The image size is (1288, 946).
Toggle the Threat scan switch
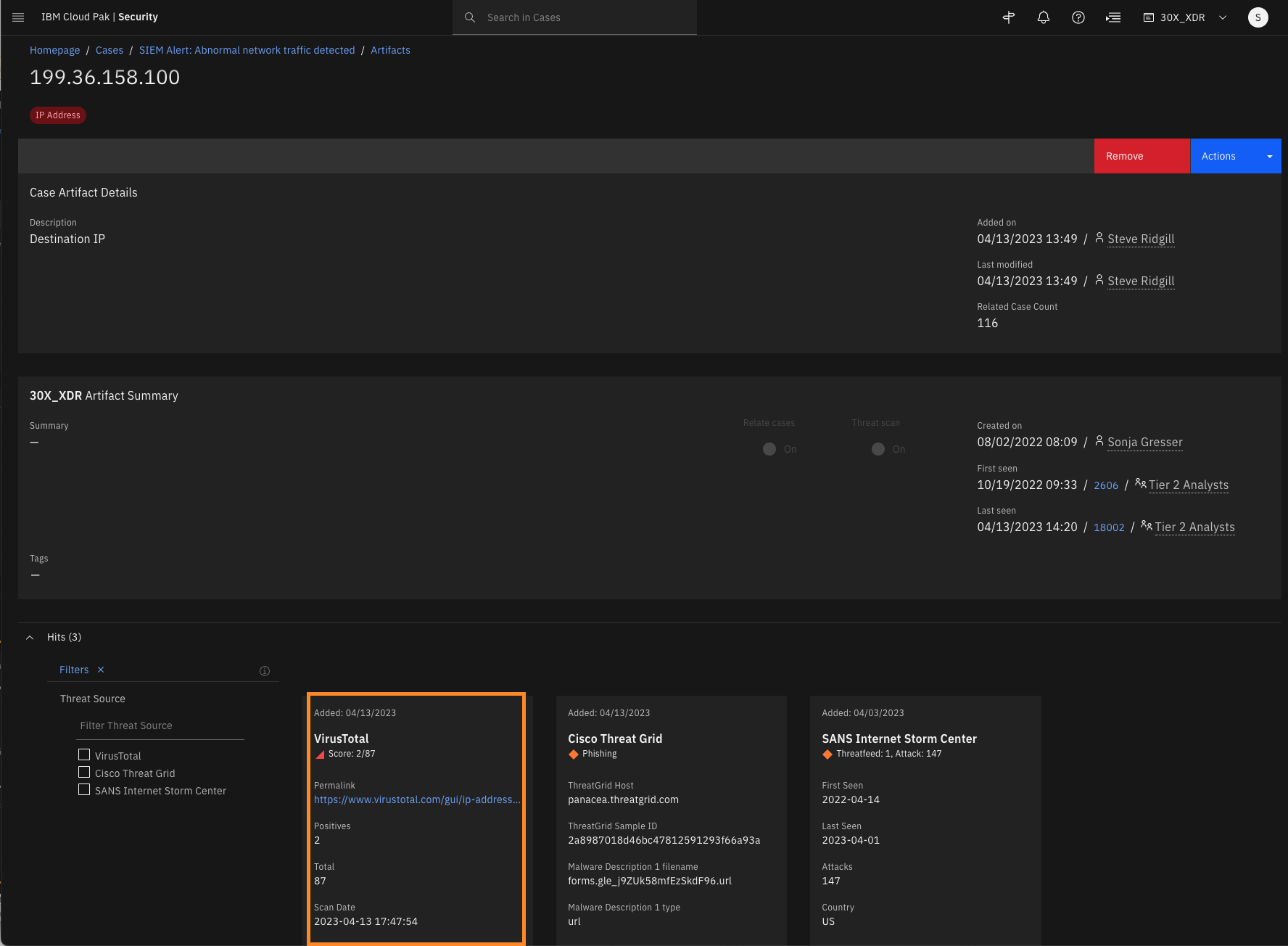878,449
